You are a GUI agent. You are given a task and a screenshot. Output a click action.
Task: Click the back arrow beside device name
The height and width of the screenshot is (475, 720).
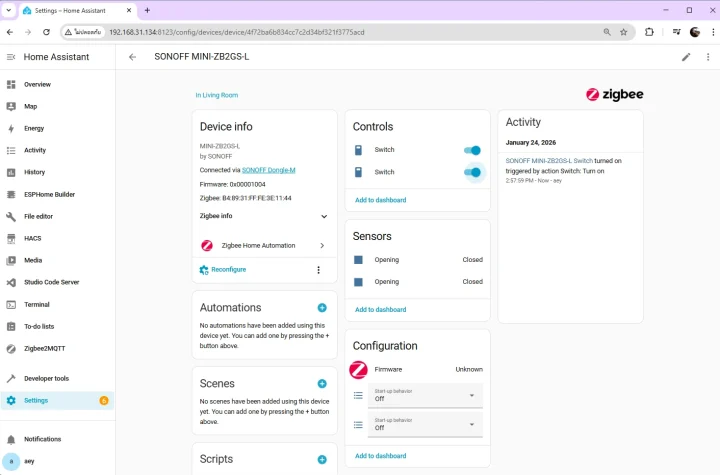[x=132, y=57]
